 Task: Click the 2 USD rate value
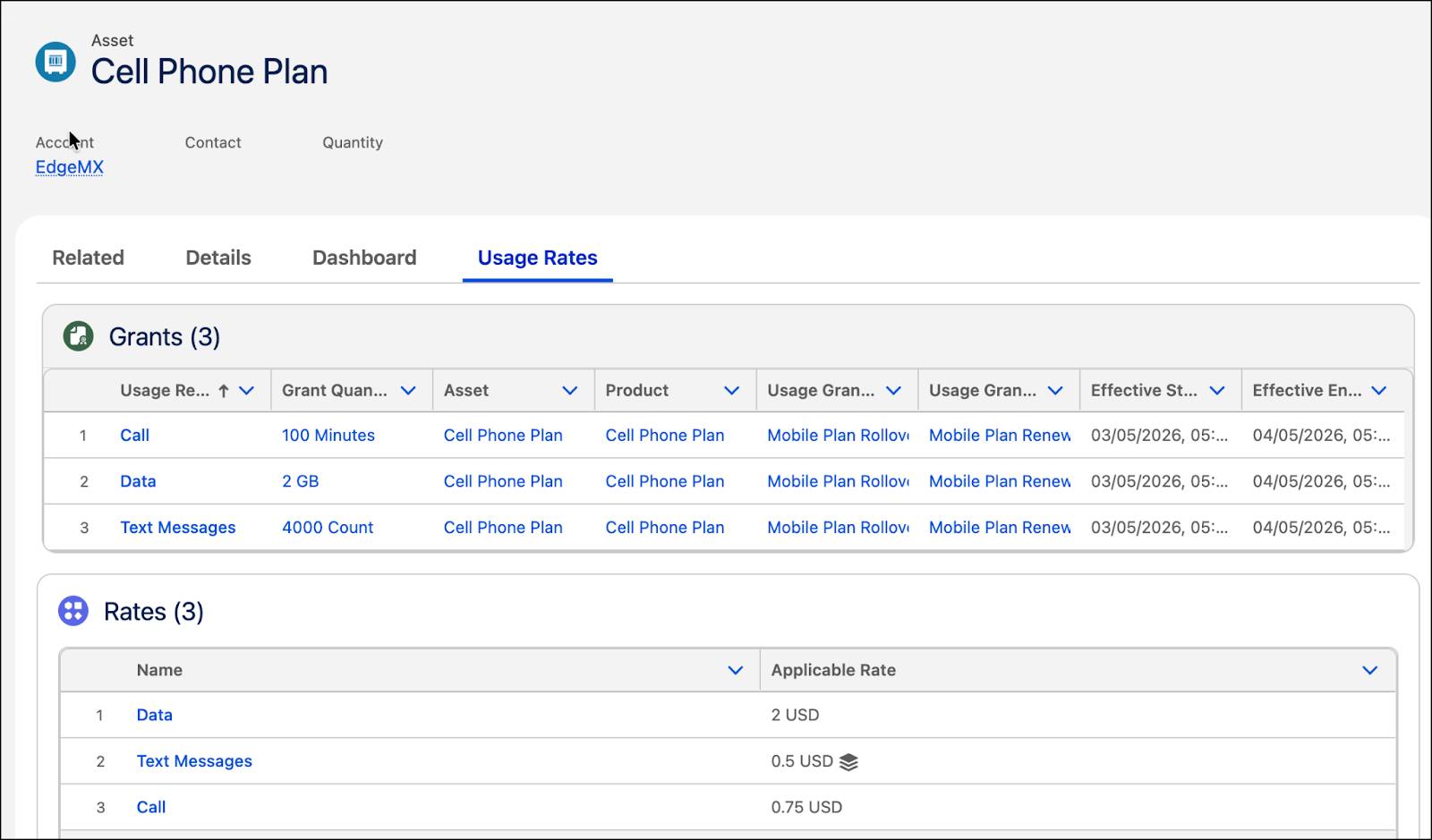pos(795,715)
